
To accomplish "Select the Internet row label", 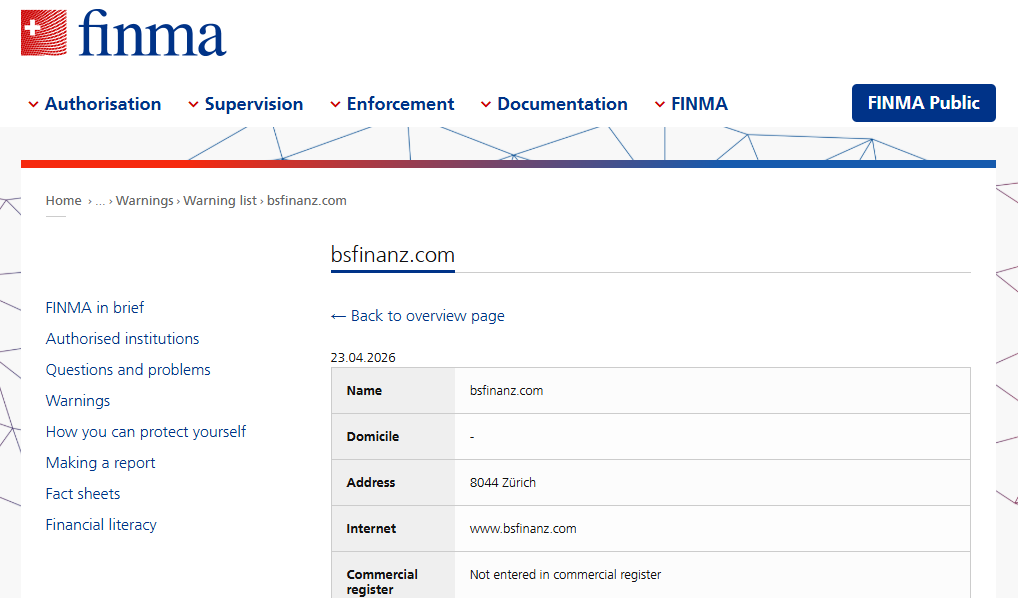I will point(371,529).
